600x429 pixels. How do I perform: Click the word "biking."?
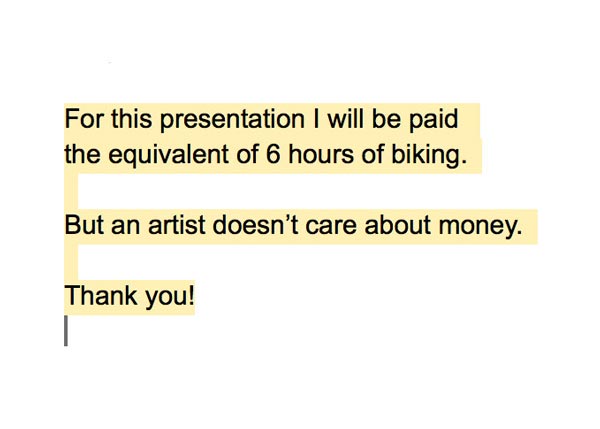tap(429, 155)
